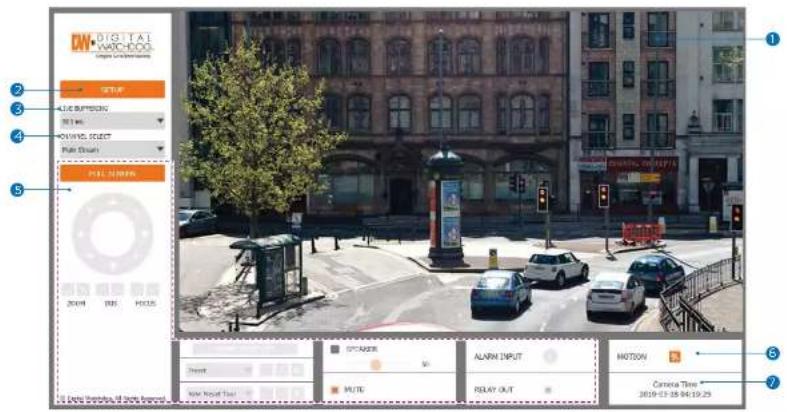The height and width of the screenshot is (412, 787).
Task: Expand the Live Buffering dropdown
Action: tap(112, 121)
